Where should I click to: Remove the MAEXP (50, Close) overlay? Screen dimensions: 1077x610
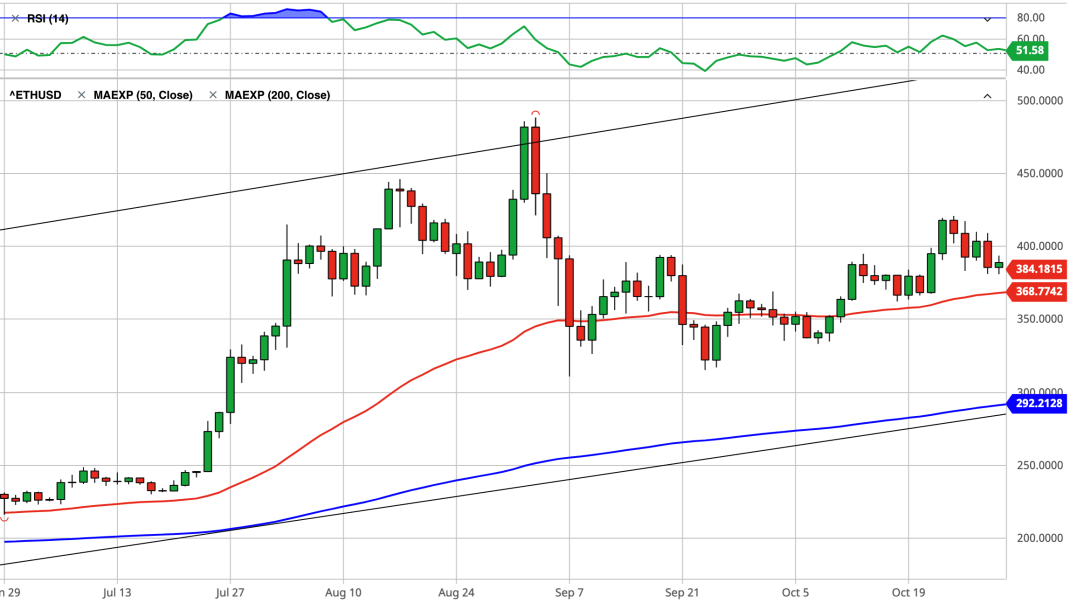point(81,95)
